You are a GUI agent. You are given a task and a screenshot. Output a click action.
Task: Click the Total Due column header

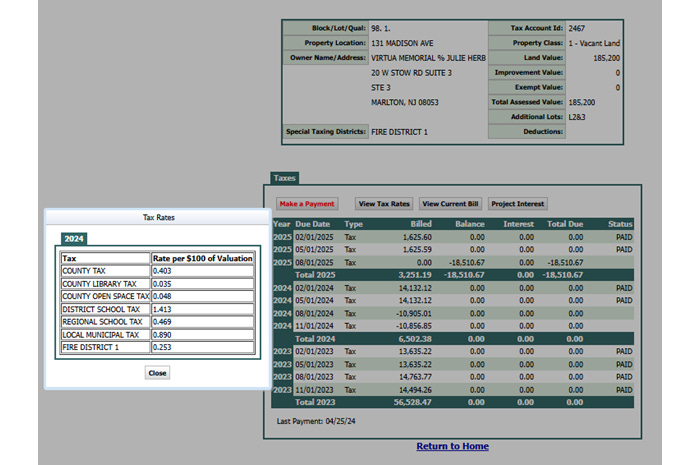point(565,224)
